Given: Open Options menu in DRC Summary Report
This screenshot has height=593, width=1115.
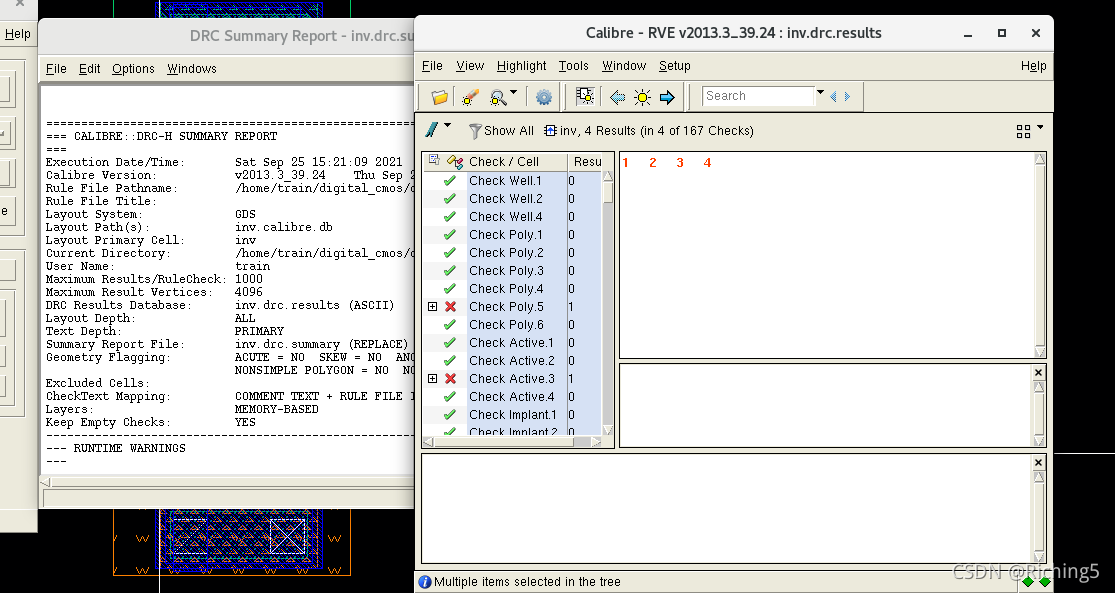Looking at the screenshot, I should click(x=133, y=69).
